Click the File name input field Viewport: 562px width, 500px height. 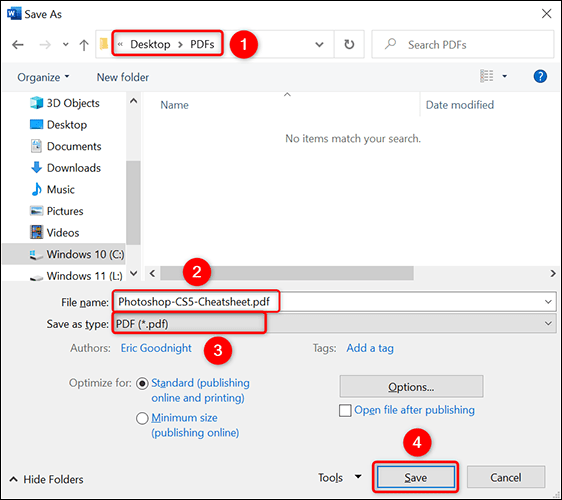click(334, 302)
